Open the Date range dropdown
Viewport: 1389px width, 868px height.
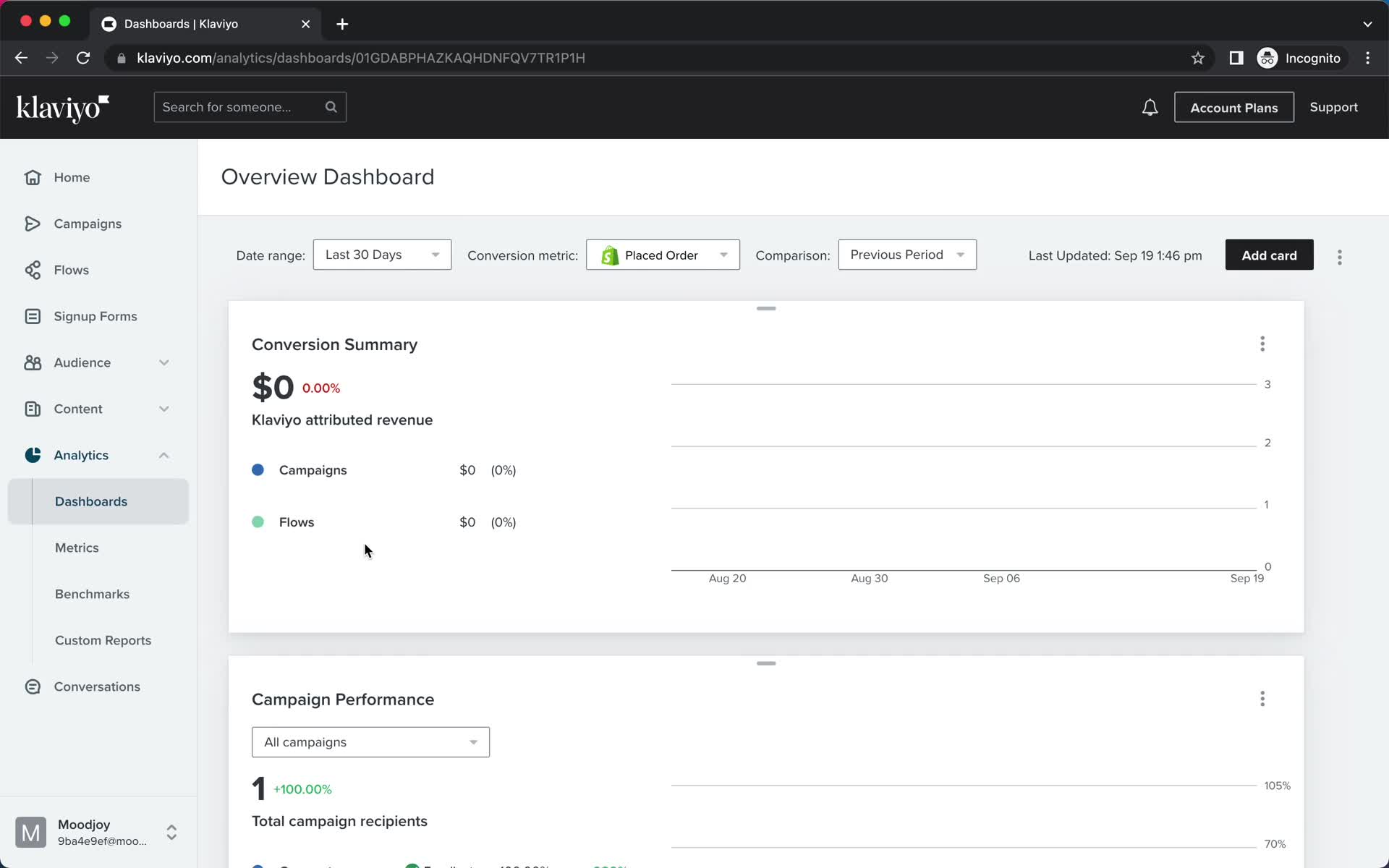click(382, 255)
